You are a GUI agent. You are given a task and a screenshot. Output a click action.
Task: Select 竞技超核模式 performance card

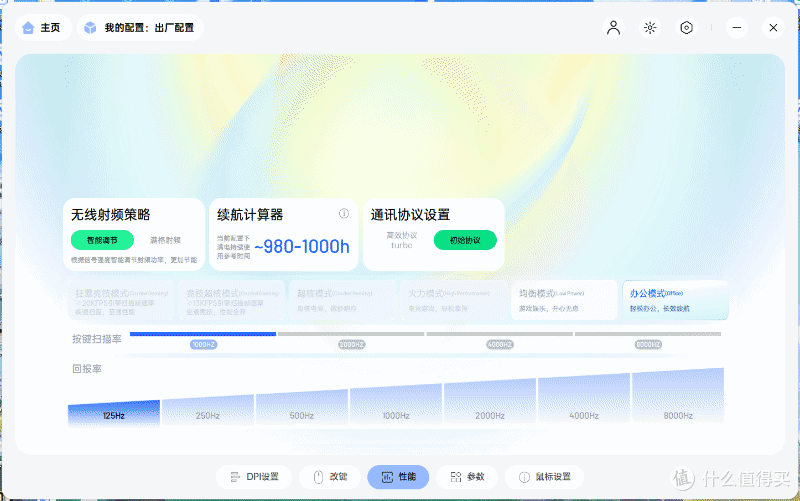click(232, 300)
